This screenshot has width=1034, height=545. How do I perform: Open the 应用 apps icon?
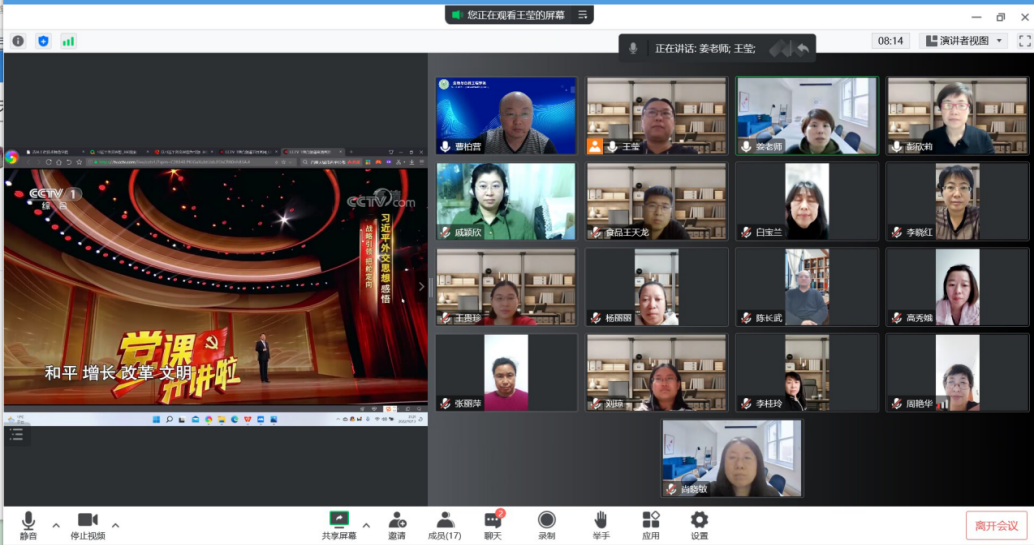coord(650,524)
